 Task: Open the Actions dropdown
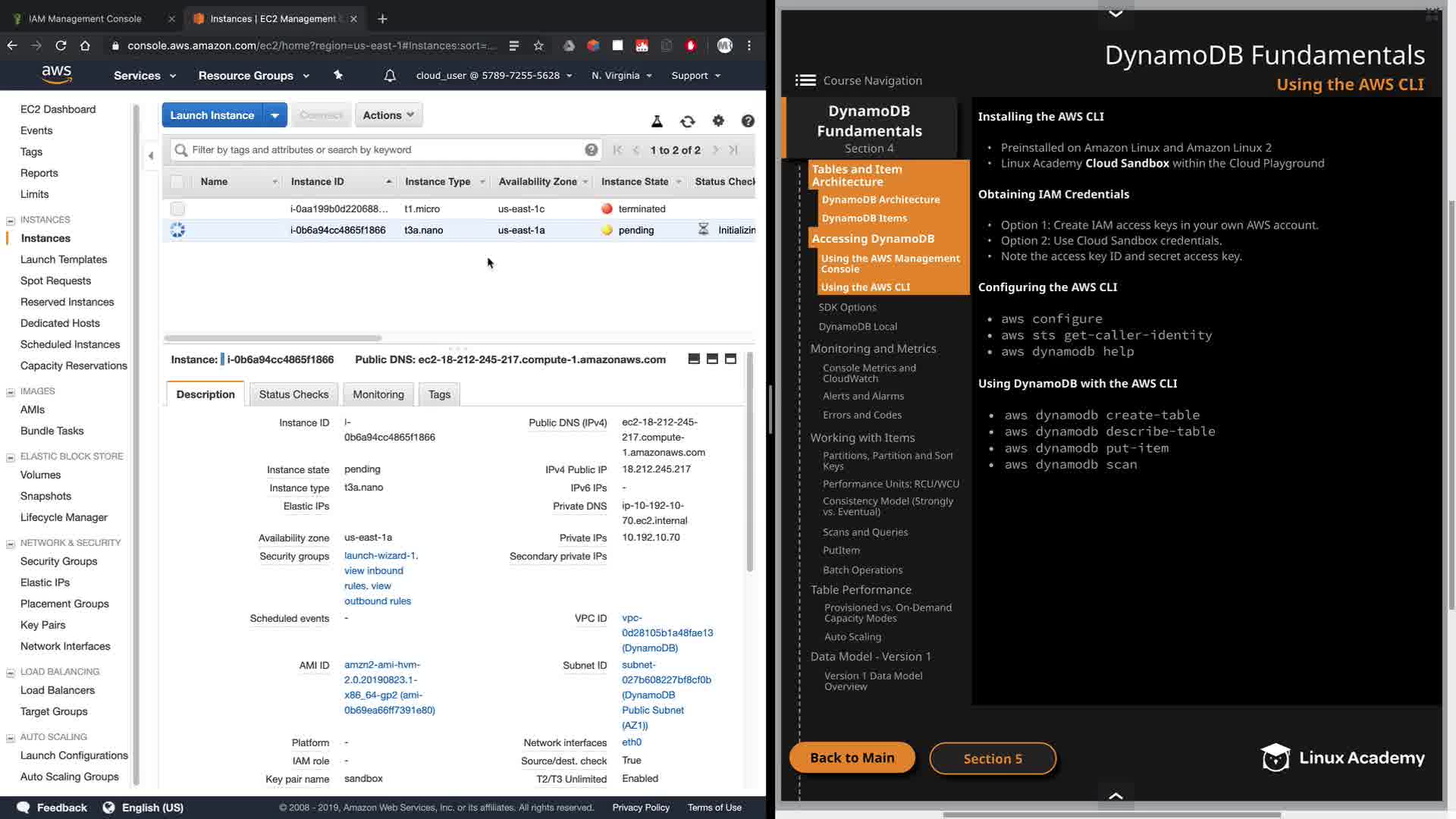[388, 115]
